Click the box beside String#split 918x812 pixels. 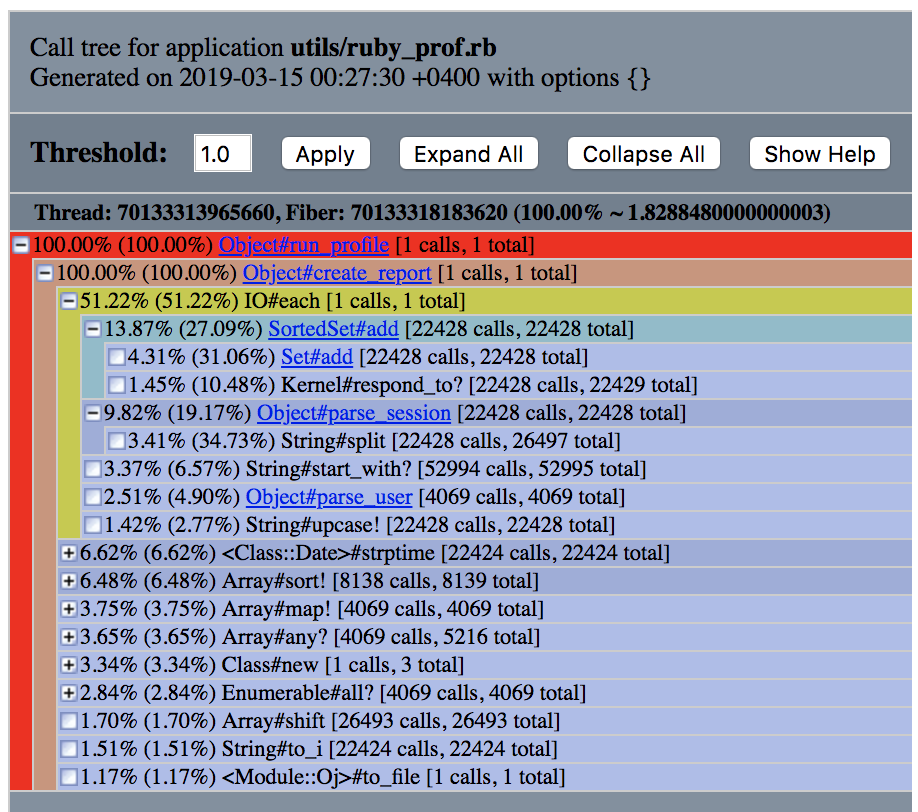116,441
